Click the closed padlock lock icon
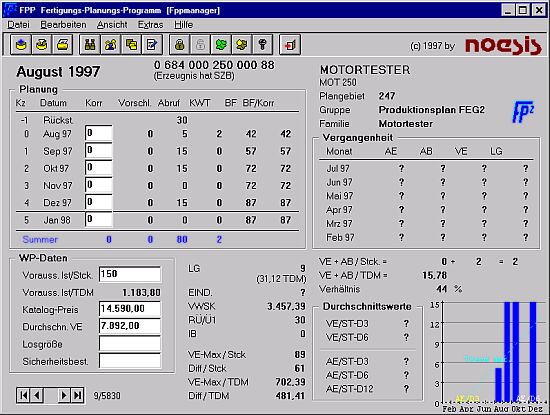 [180, 45]
